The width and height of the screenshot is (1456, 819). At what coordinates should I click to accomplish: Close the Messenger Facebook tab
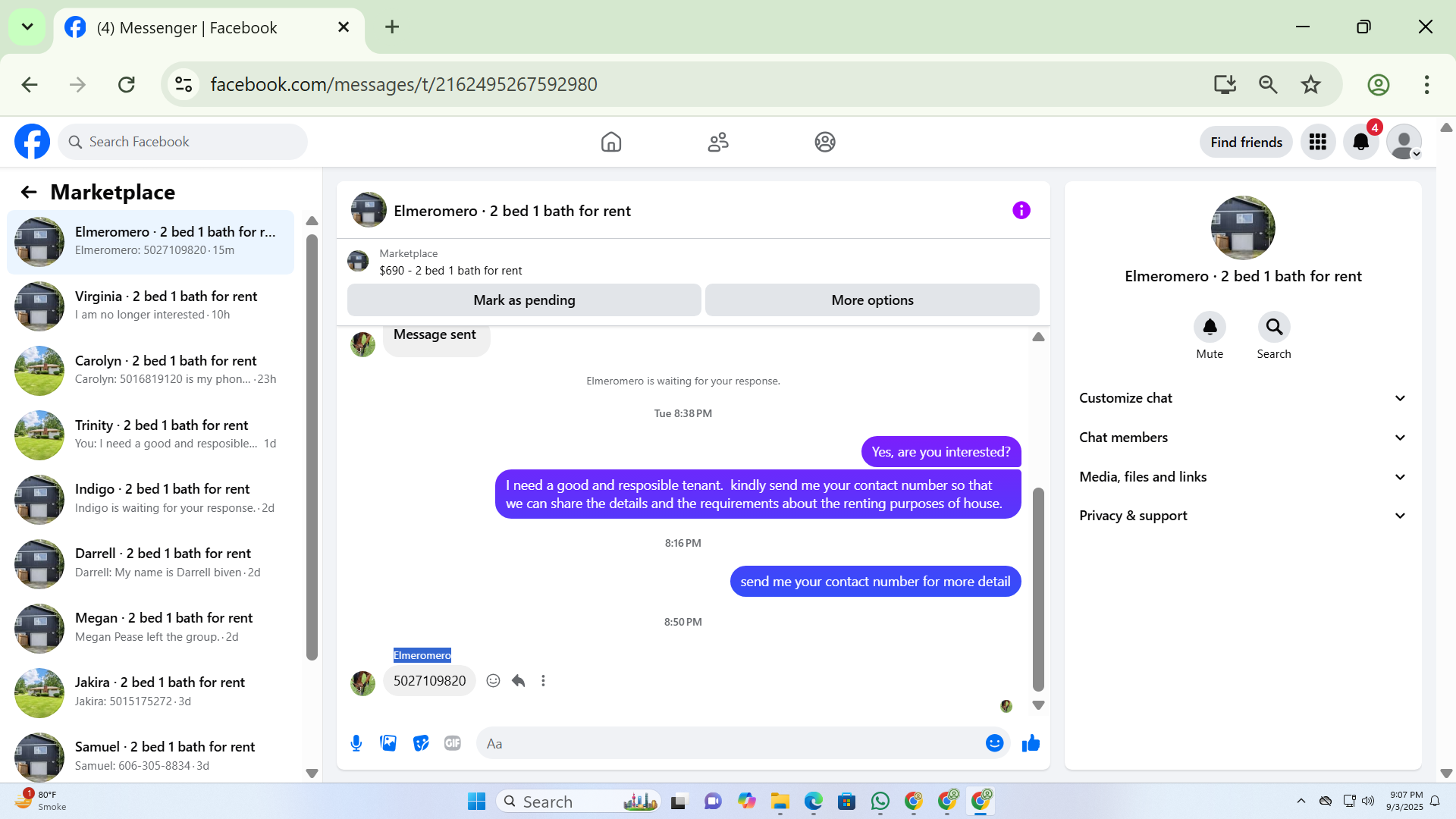coord(344,27)
